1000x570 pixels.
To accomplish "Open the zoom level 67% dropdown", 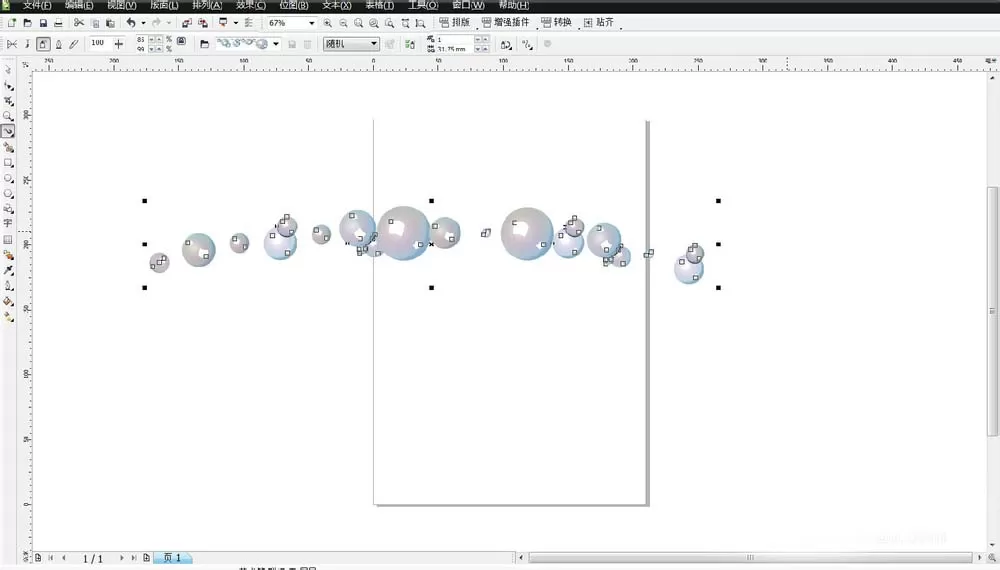I will (311, 23).
